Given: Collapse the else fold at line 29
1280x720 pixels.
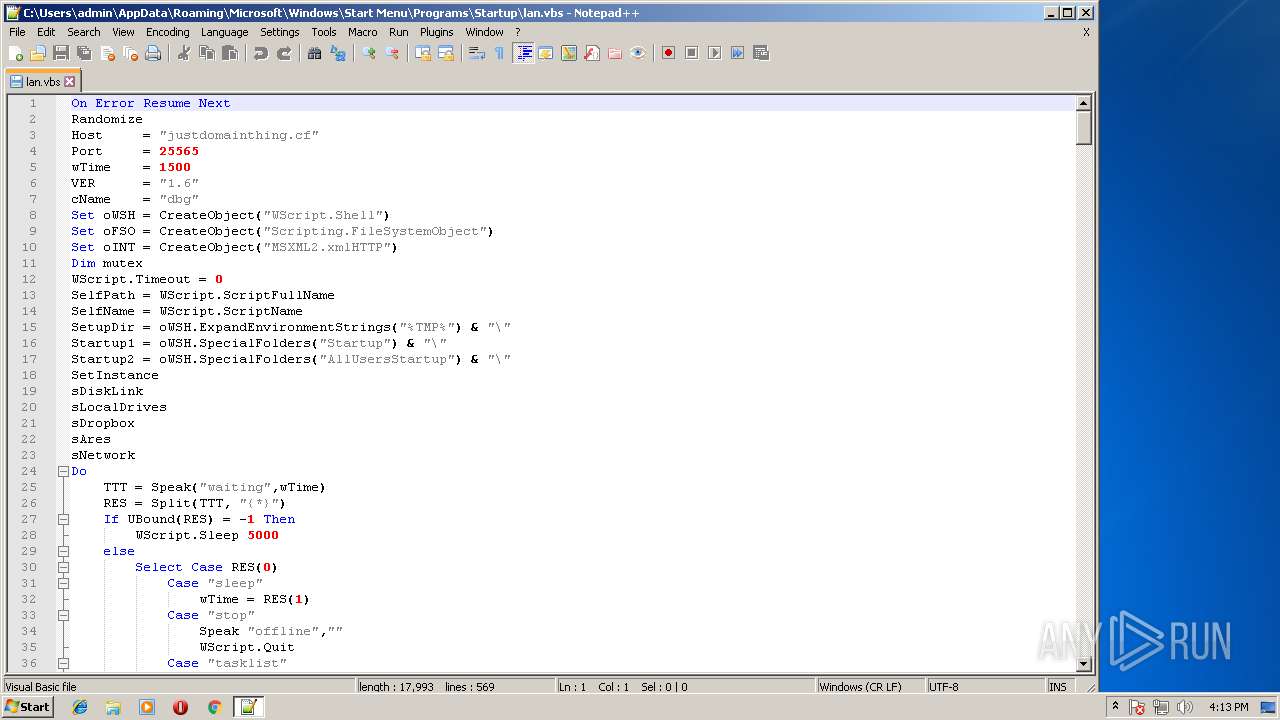Looking at the screenshot, I should [x=63, y=551].
